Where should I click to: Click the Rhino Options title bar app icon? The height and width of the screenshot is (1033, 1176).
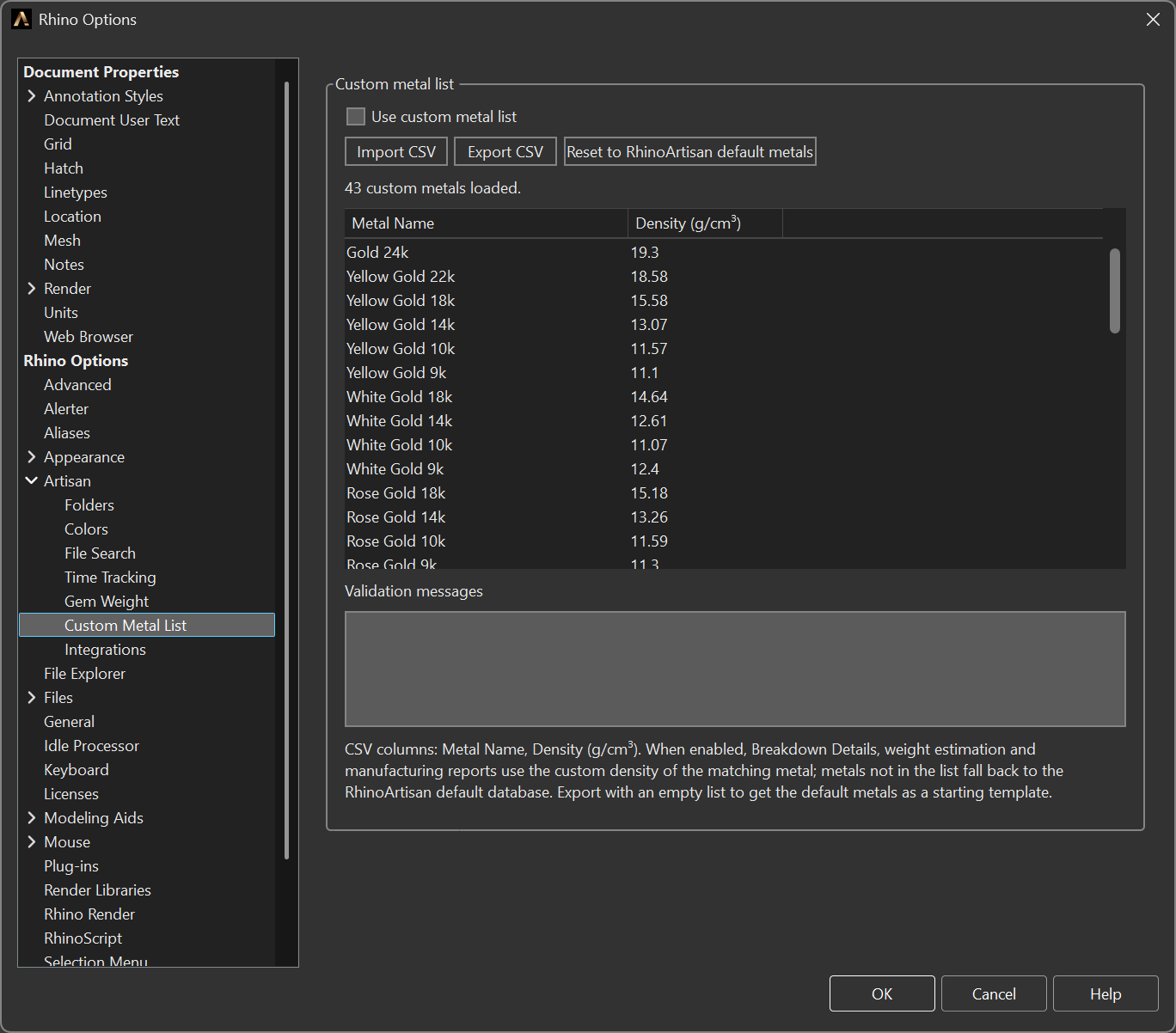[21, 19]
